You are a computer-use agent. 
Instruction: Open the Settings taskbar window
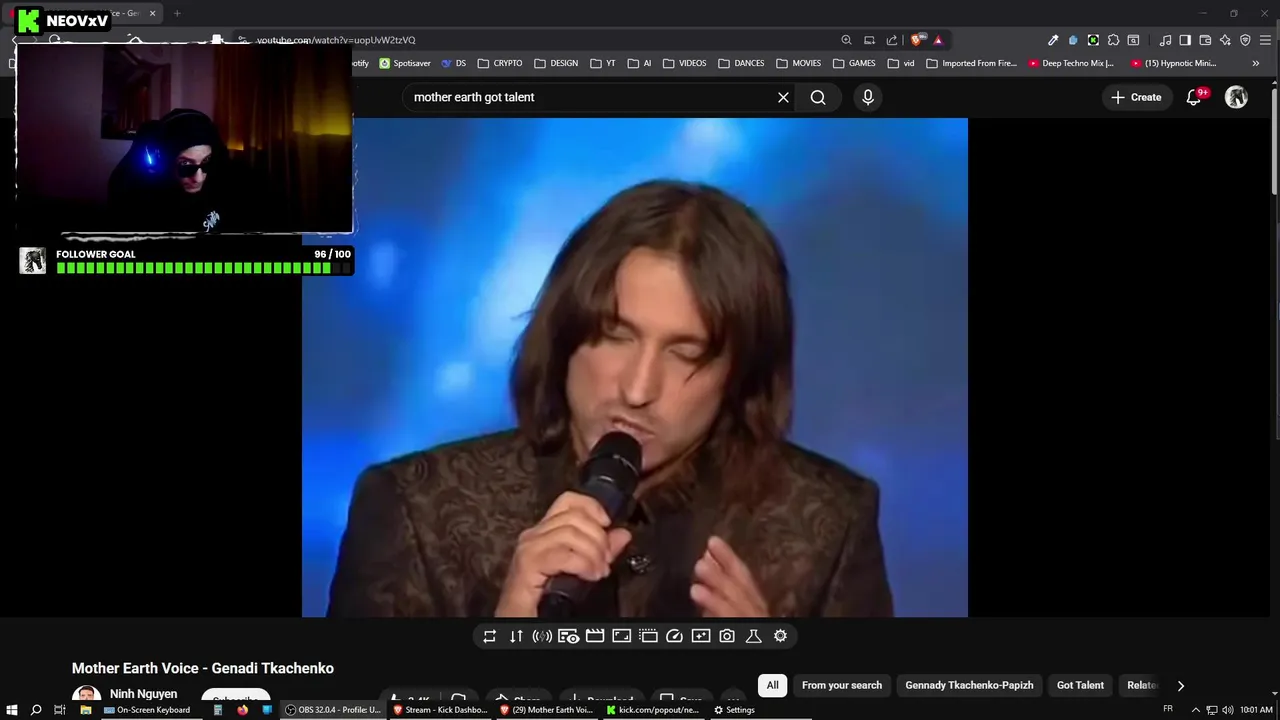pyautogui.click(x=734, y=710)
